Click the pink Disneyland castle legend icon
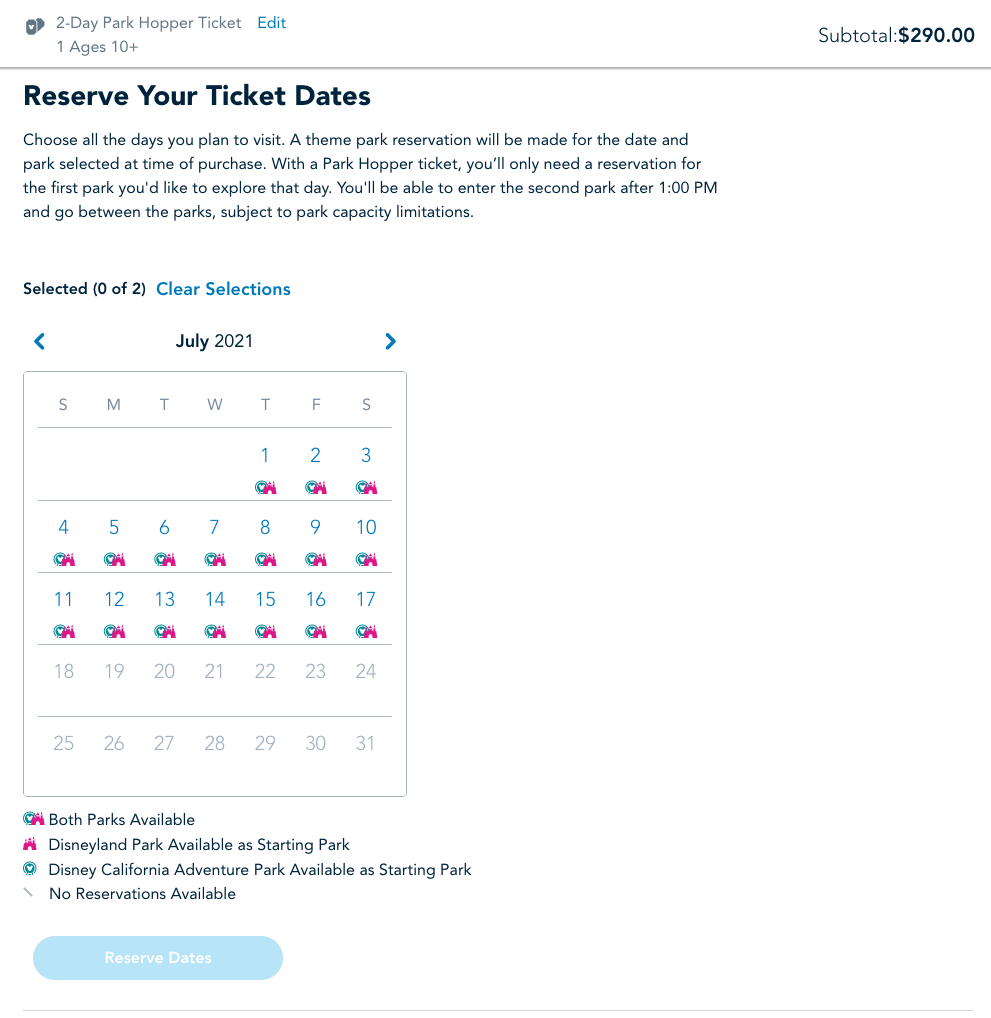Screen dimensions: 991x1018 30,844
